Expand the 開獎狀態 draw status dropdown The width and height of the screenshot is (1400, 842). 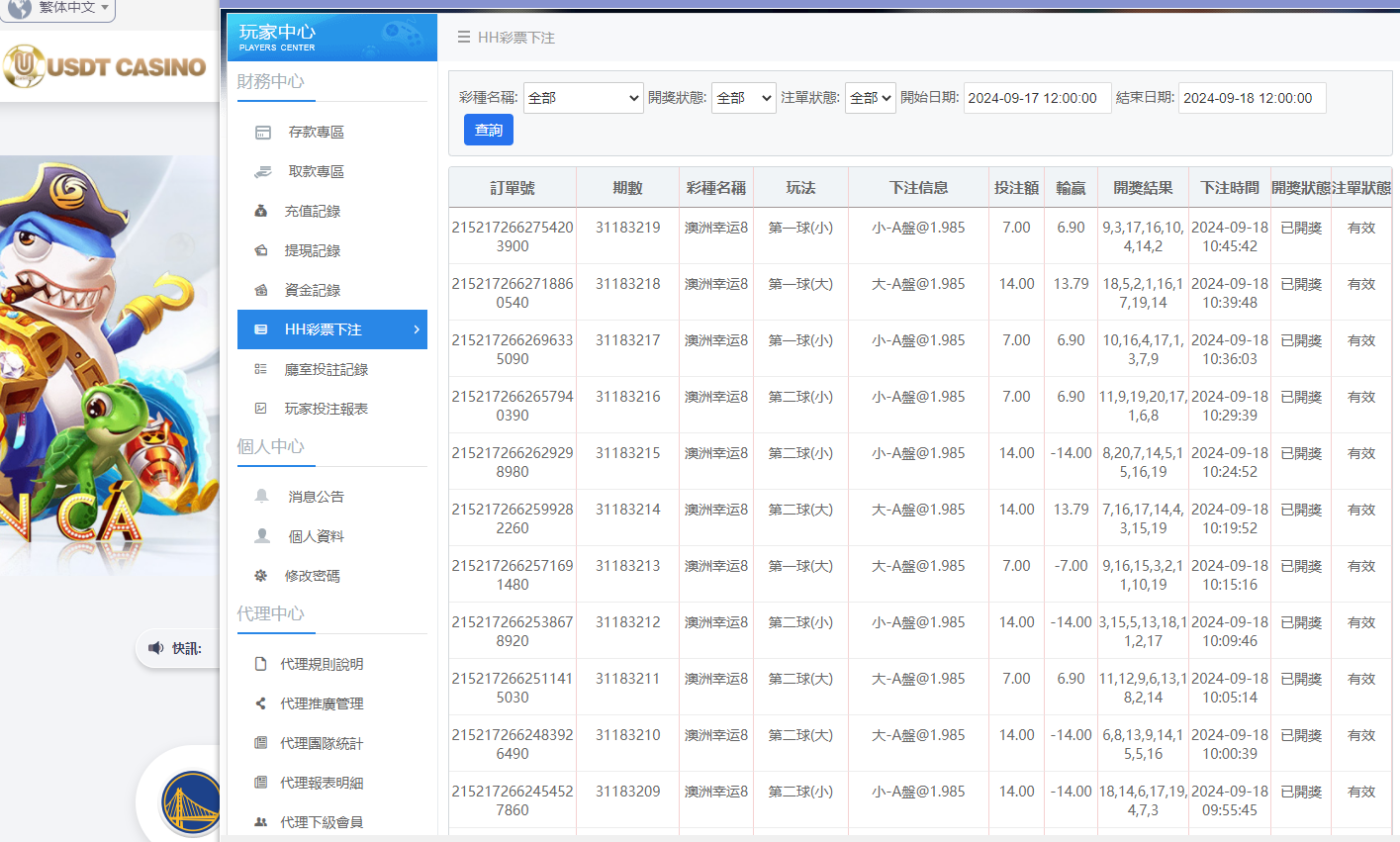pos(743,98)
